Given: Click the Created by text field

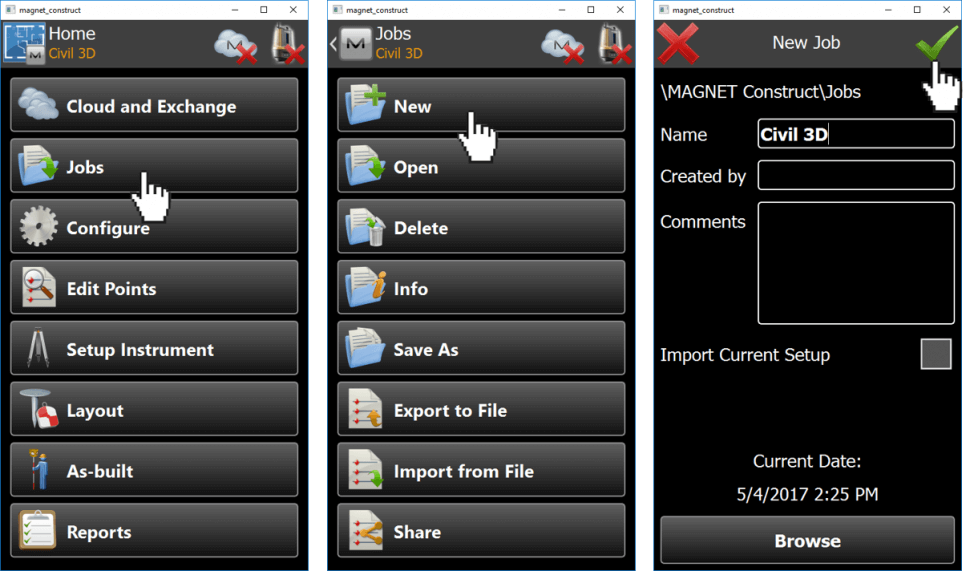Looking at the screenshot, I should click(x=856, y=175).
